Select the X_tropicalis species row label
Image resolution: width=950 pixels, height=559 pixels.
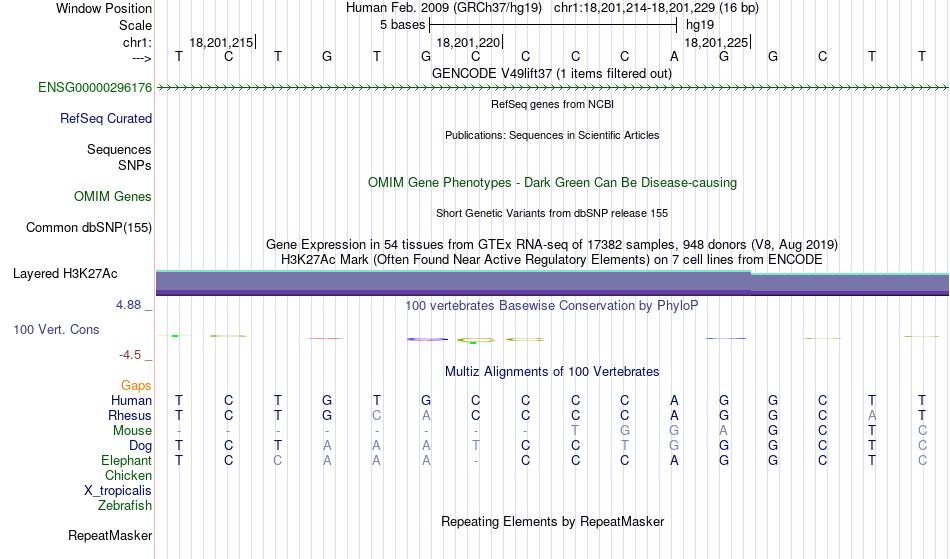(x=118, y=491)
